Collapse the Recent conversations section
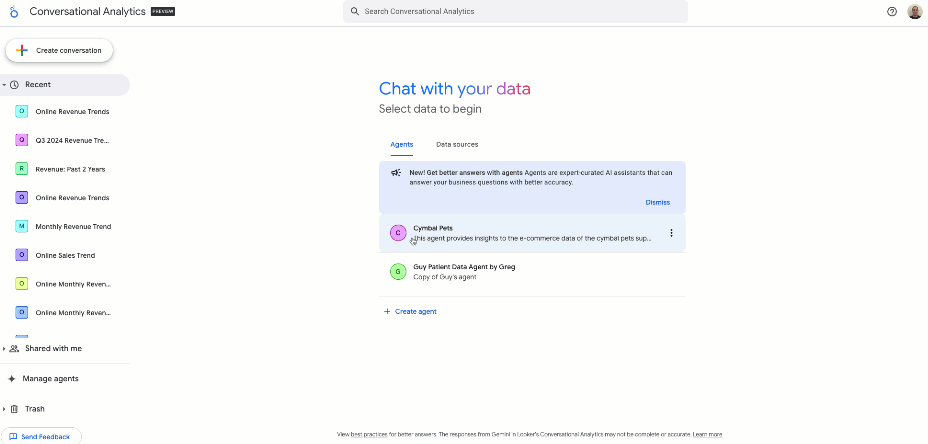 (4, 85)
